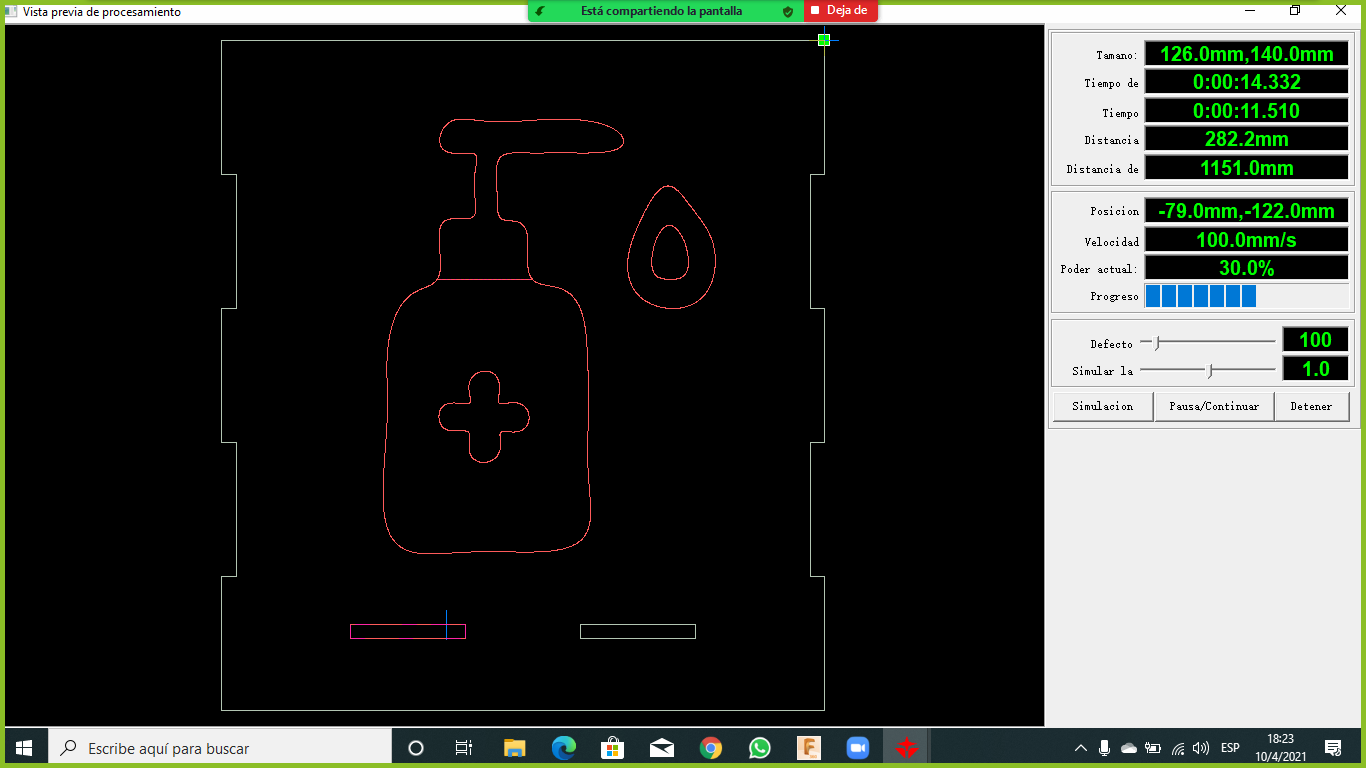Viewport: 1366px width, 768px height.
Task: Click the Zoom sharing security shield icon
Action: tap(788, 11)
